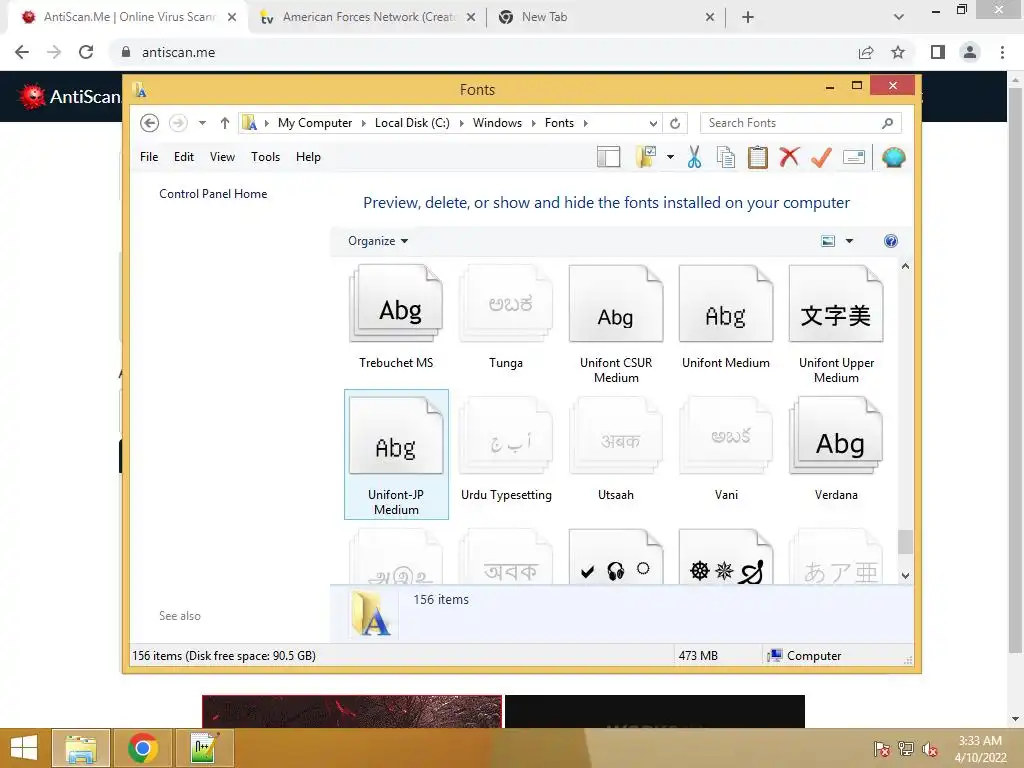Select Unifont Upper Medium font
The width and height of the screenshot is (1024, 768).
836,325
